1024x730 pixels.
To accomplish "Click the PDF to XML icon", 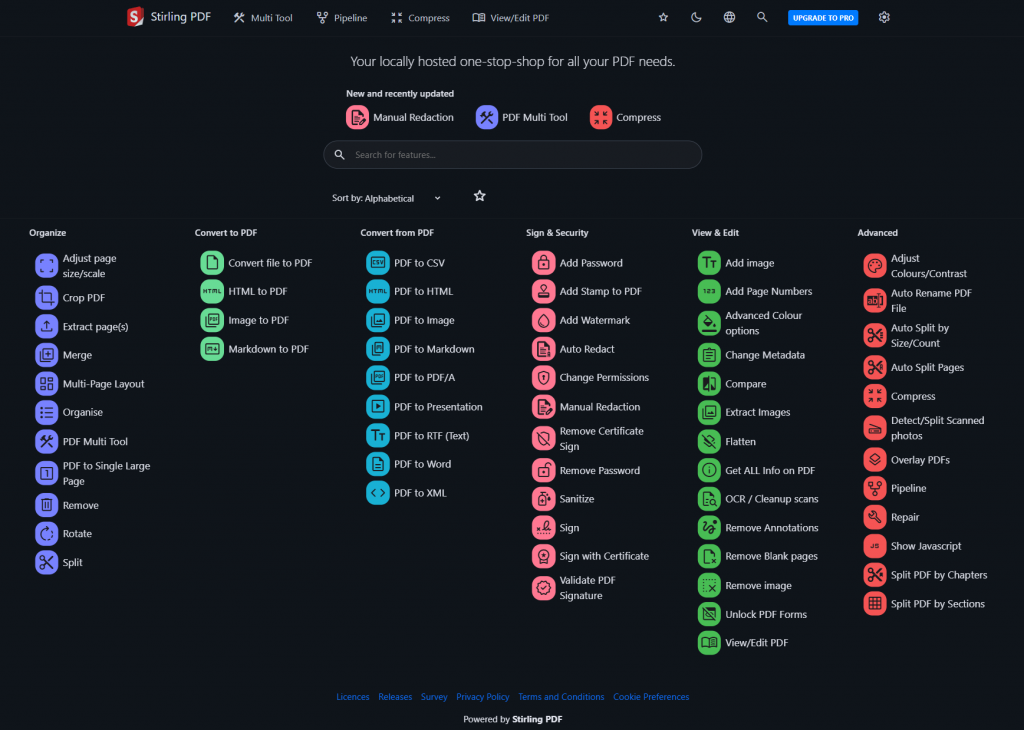I will pos(377,493).
